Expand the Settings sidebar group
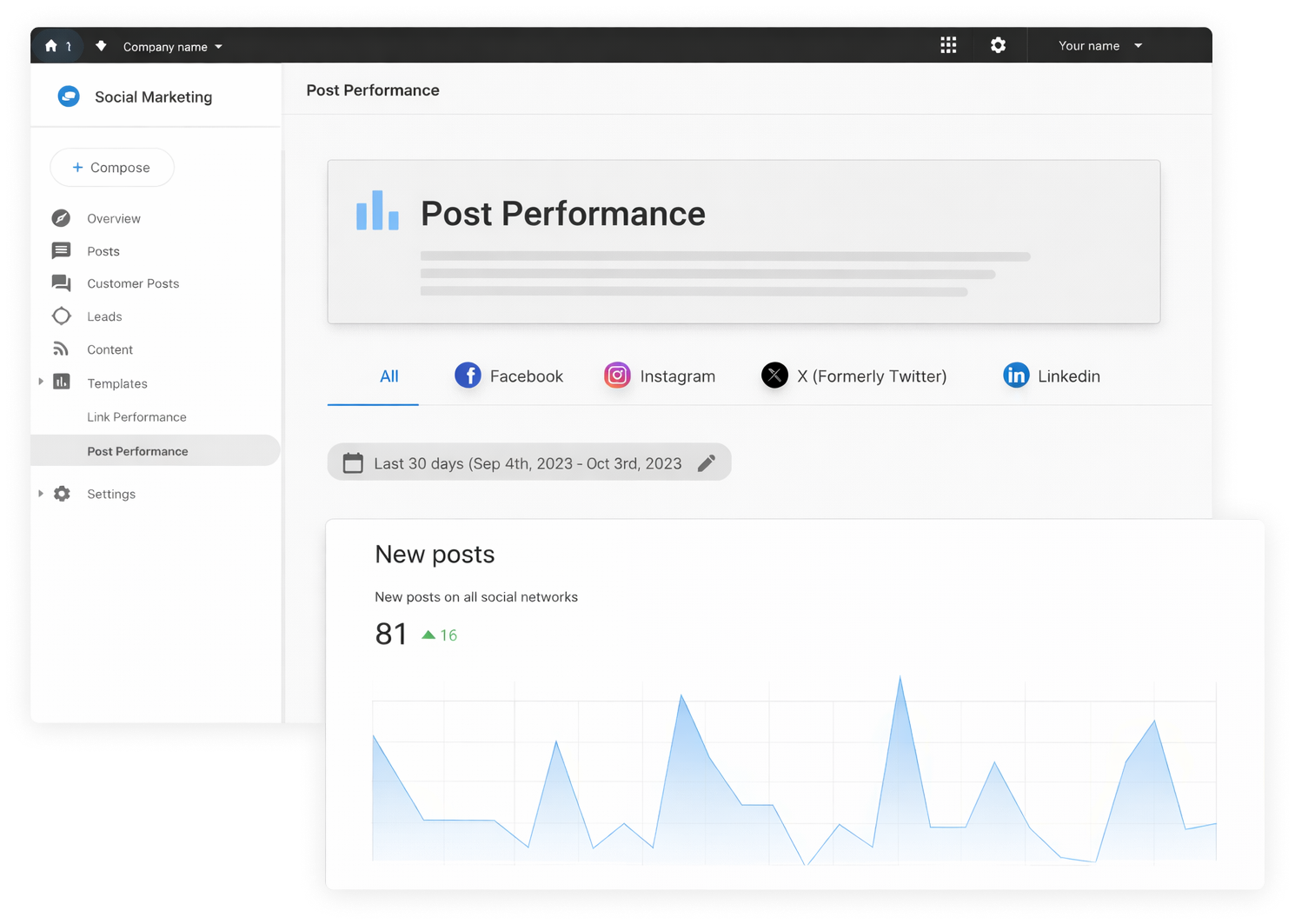 pyautogui.click(x=40, y=493)
